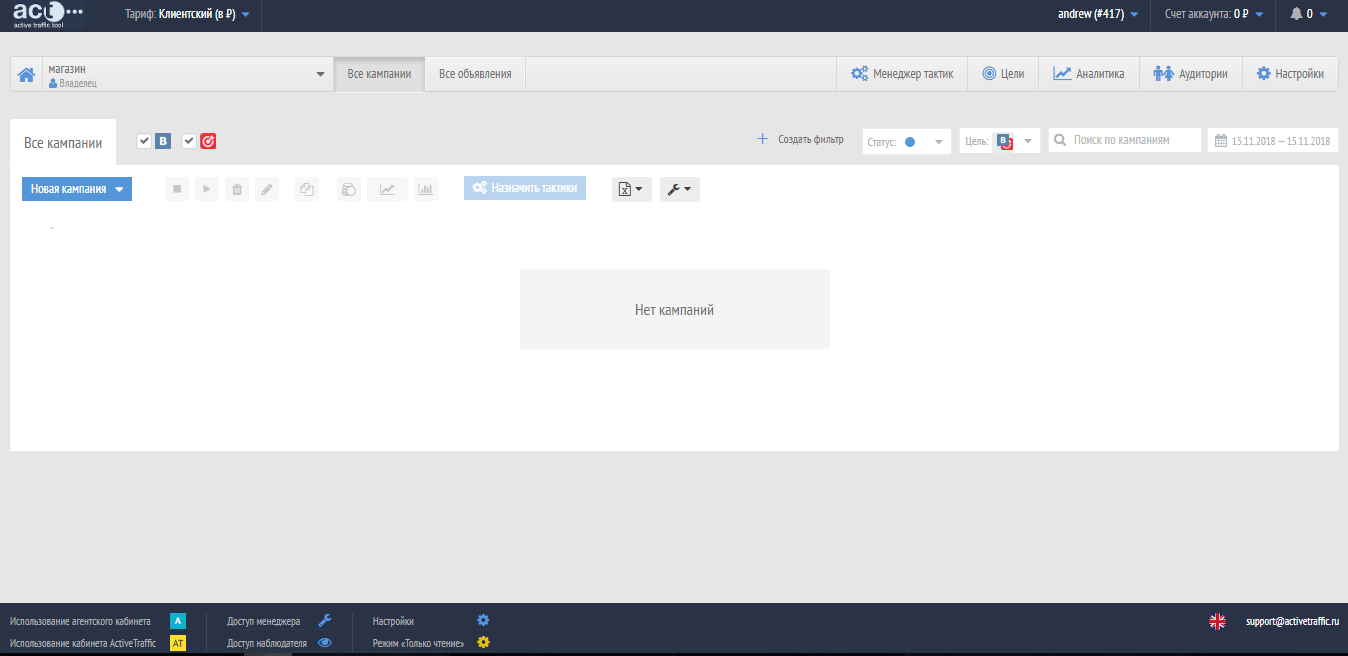Click the pencil edit campaign icon
Viewport: 1348px width, 656px height.
point(267,189)
